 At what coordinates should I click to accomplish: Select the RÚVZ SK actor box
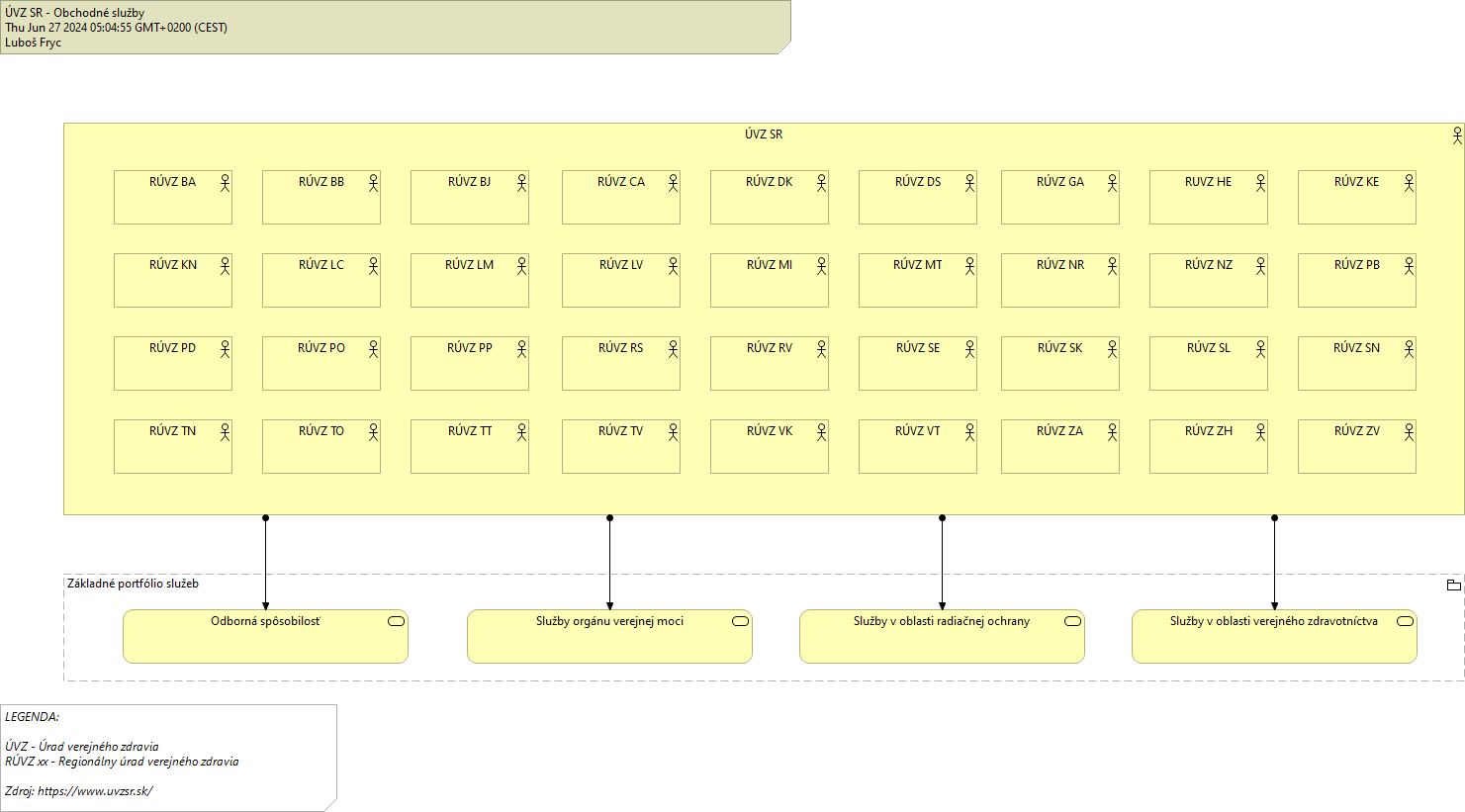click(x=1060, y=364)
